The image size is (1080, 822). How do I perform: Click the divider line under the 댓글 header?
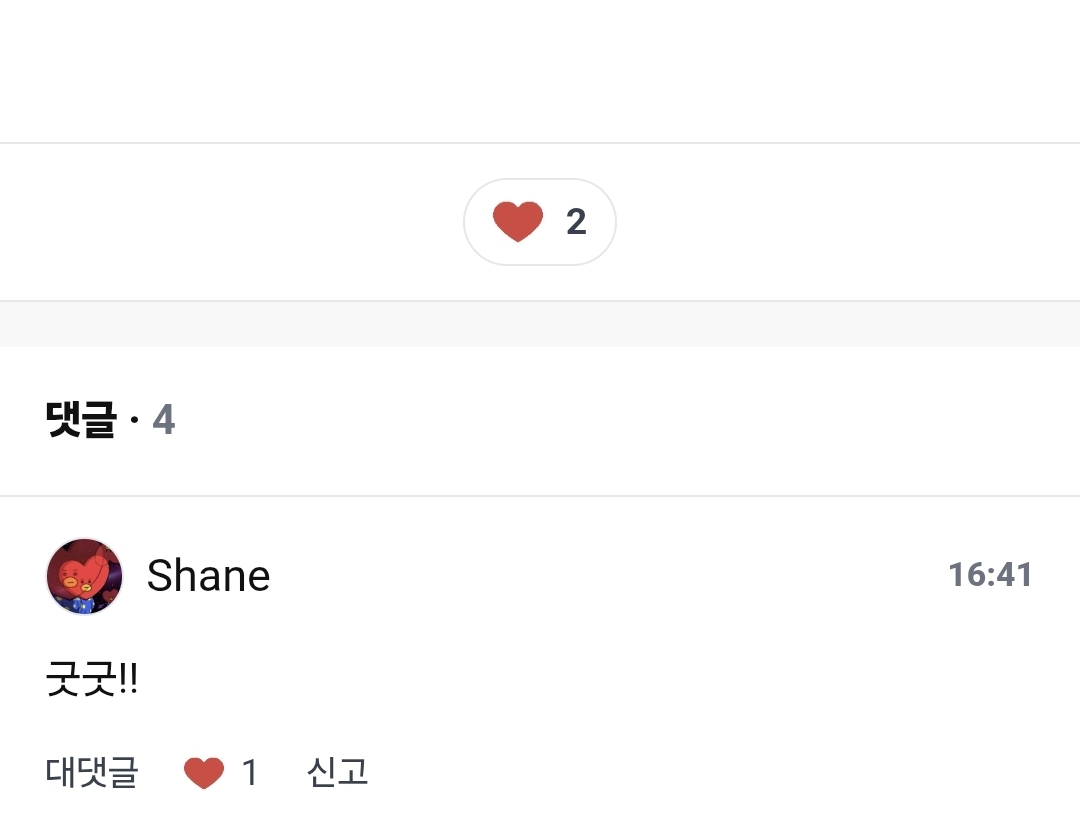(540, 496)
